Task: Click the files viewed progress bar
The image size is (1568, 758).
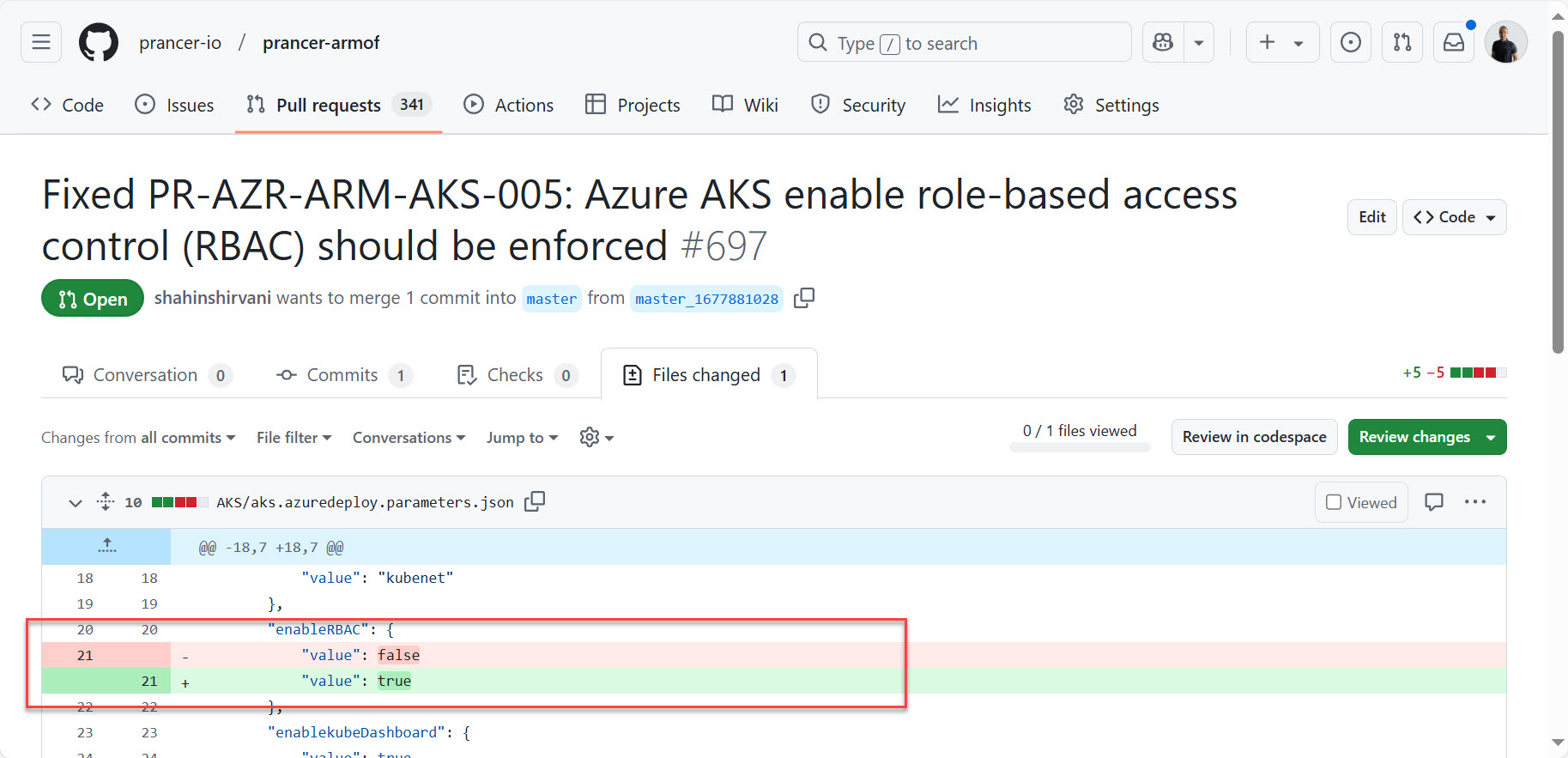Action: 1080,447
